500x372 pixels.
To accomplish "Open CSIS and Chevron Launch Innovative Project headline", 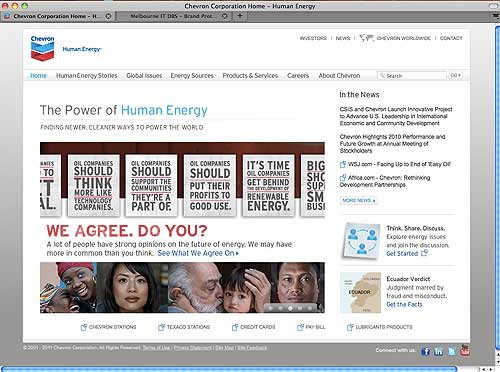I will pos(396,116).
